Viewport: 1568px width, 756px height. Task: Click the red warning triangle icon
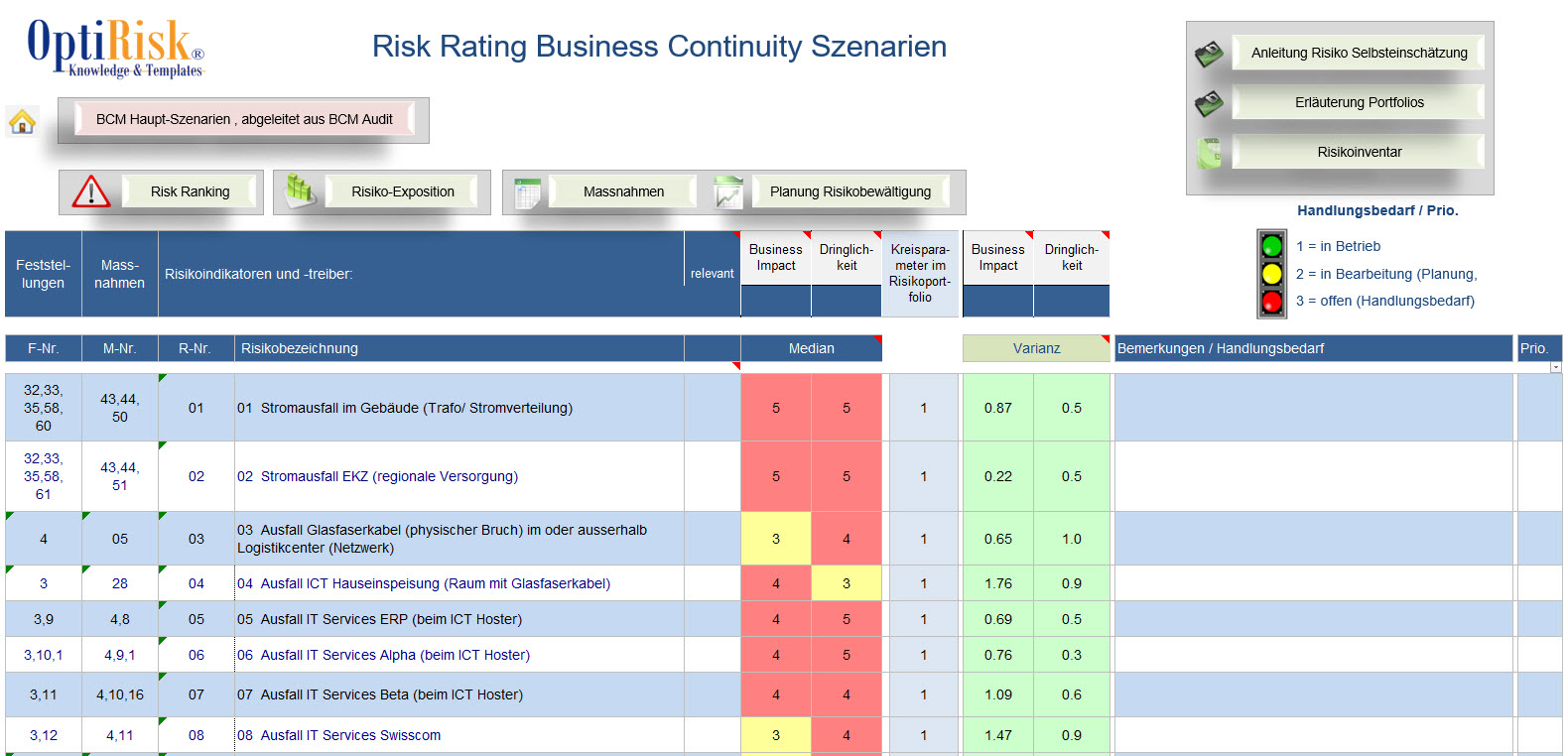[91, 191]
